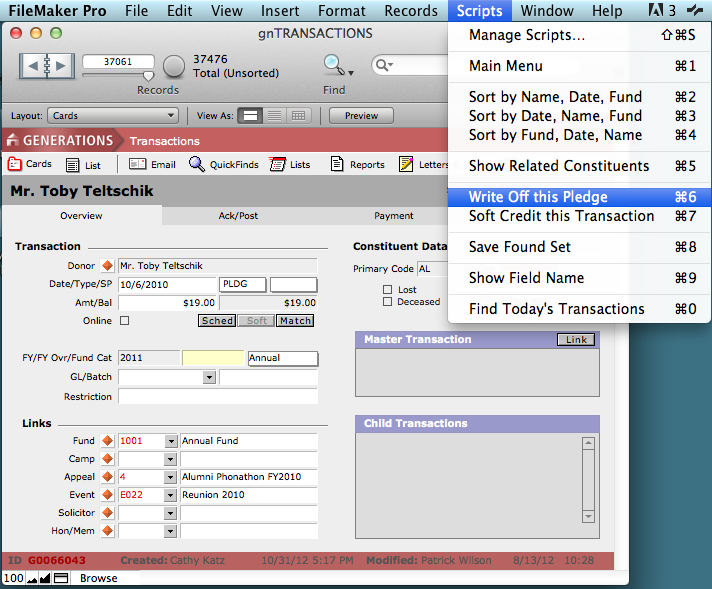712x589 pixels.
Task: Click orange diamond beside Fund field
Action: (x=108, y=441)
